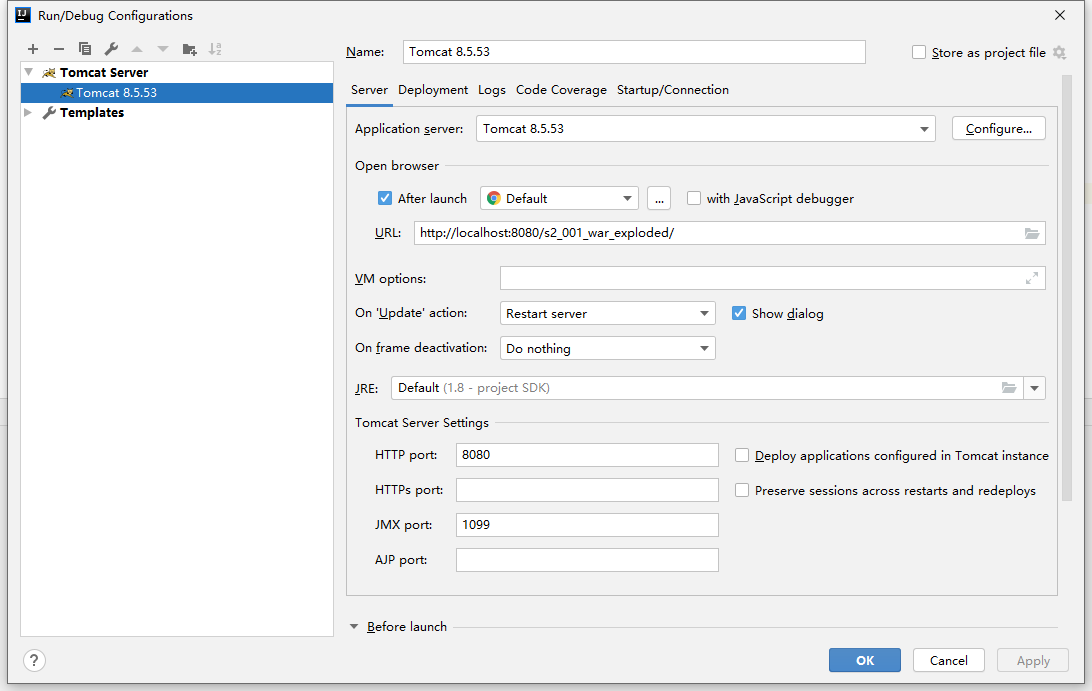Click the Move Down arrow icon
Screen dimensions: 1092x691
pyautogui.click(x=163, y=49)
